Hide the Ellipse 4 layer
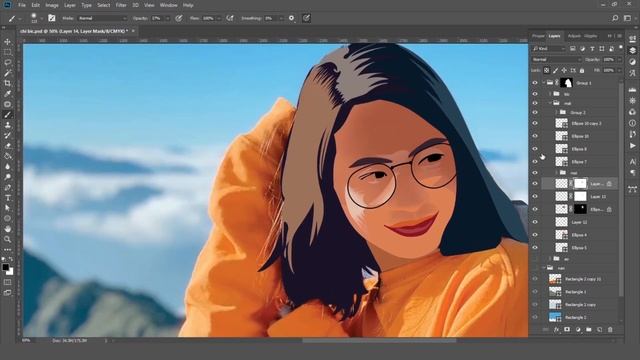 (535, 235)
